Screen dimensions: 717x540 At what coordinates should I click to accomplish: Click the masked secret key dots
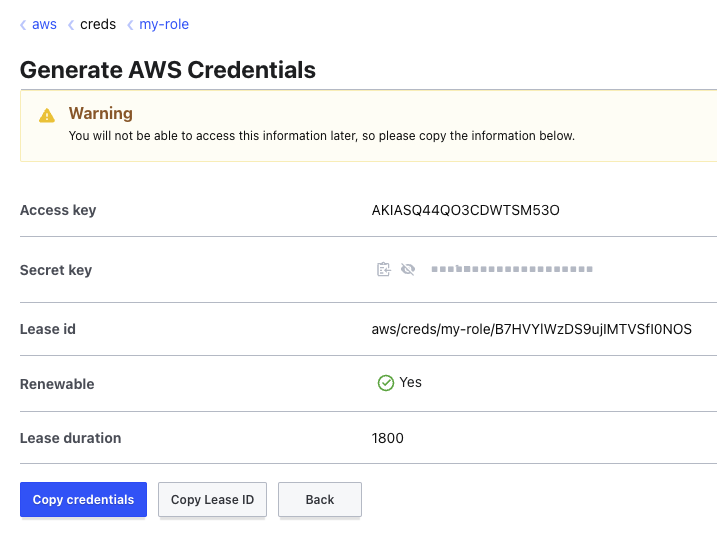pos(512,270)
